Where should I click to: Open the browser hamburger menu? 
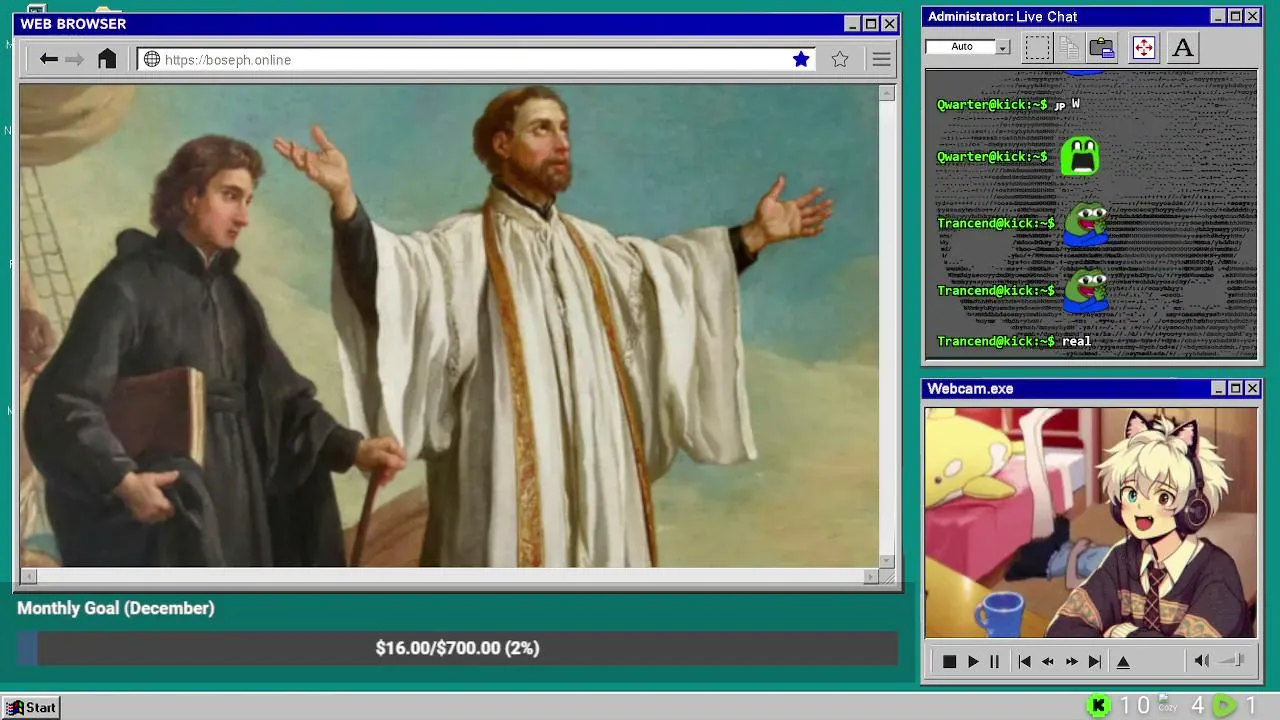click(881, 59)
